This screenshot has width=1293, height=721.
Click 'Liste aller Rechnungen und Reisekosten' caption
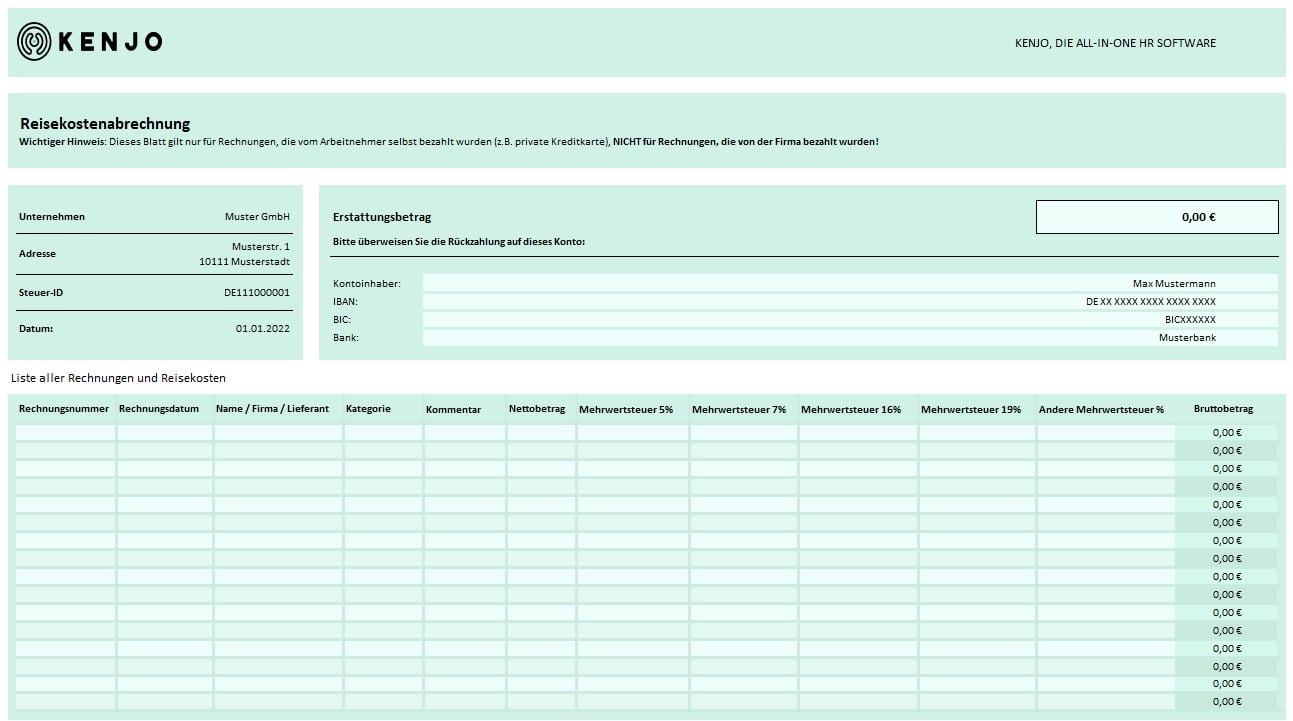(119, 378)
